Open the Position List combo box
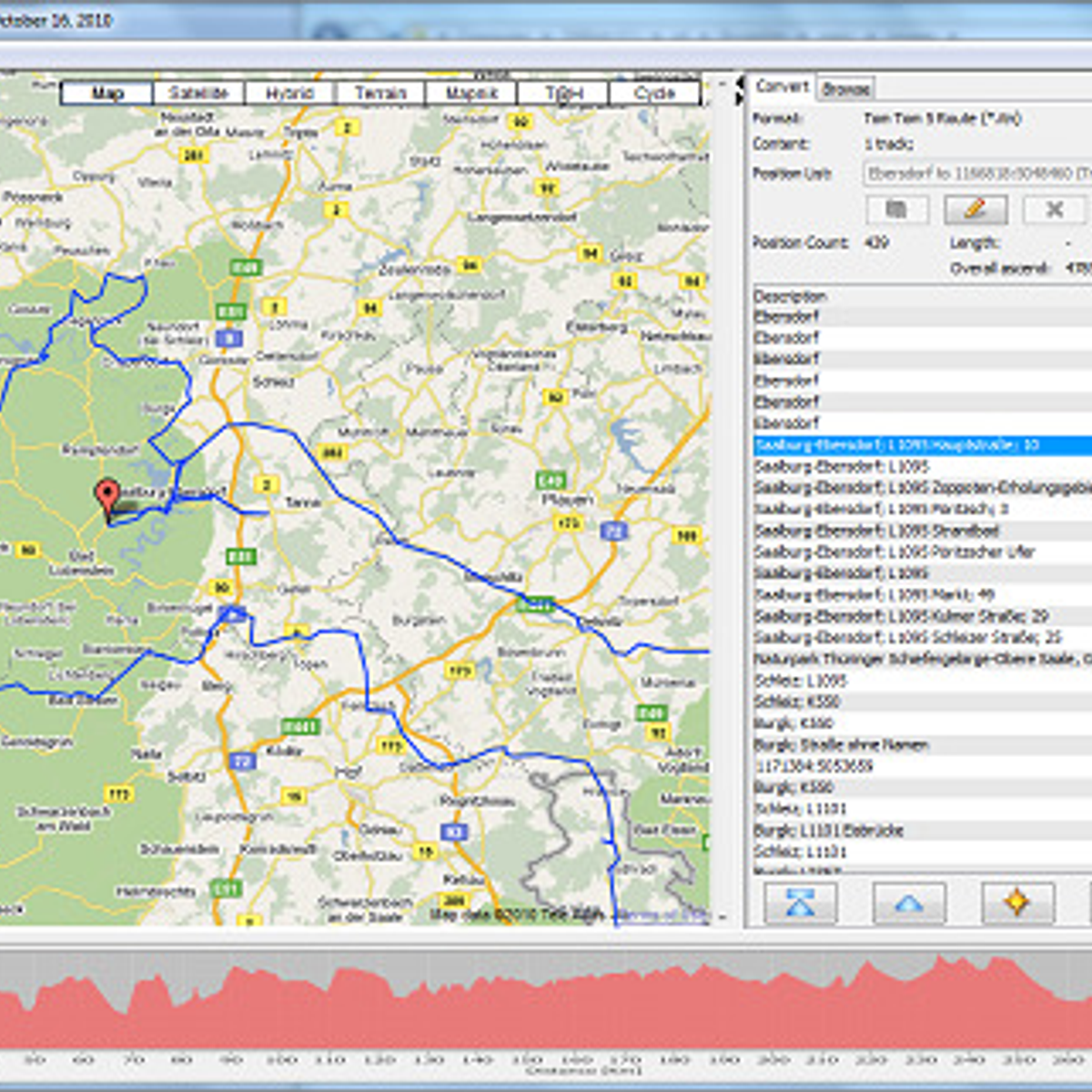 tap(976, 173)
